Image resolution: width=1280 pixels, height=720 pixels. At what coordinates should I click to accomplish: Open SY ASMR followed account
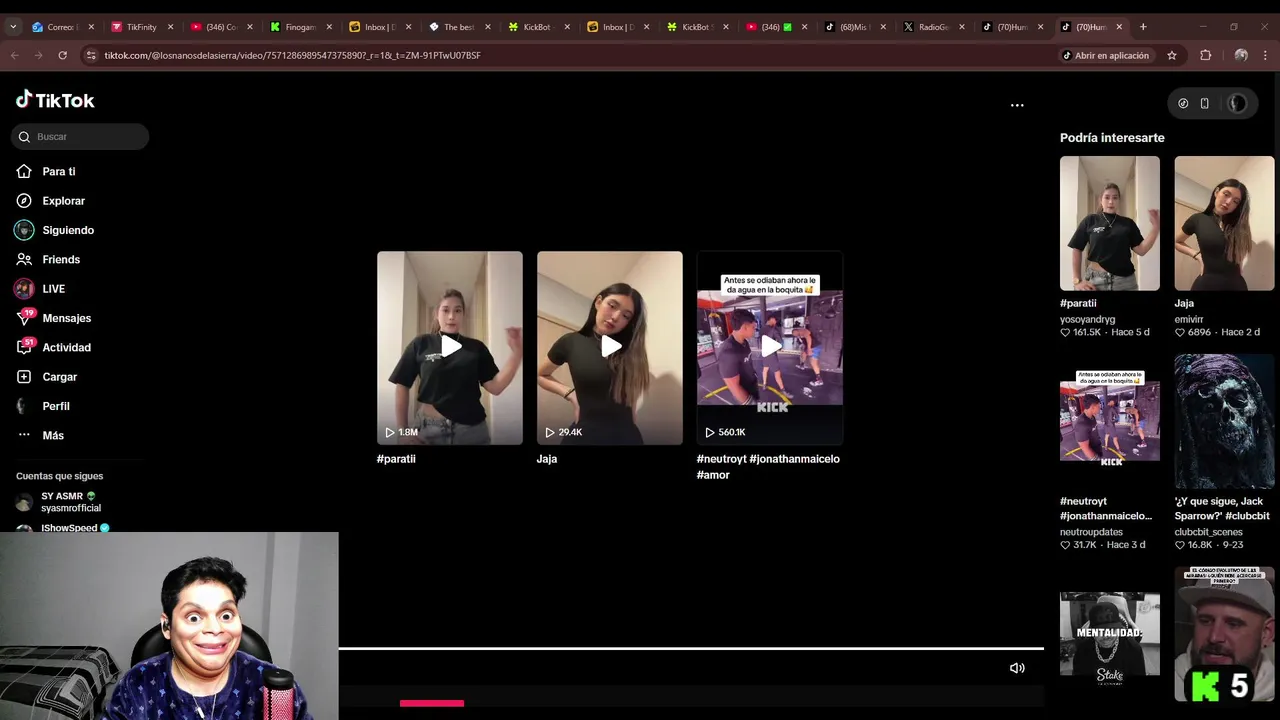[70, 502]
